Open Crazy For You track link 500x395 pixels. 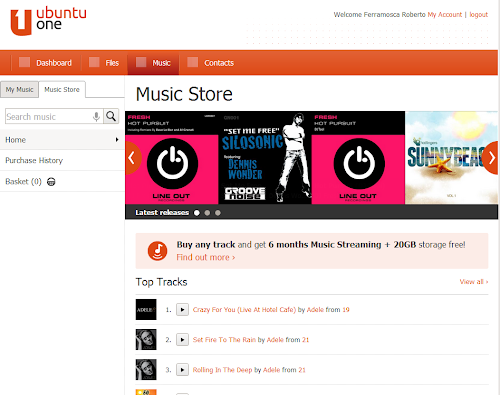[244, 310]
